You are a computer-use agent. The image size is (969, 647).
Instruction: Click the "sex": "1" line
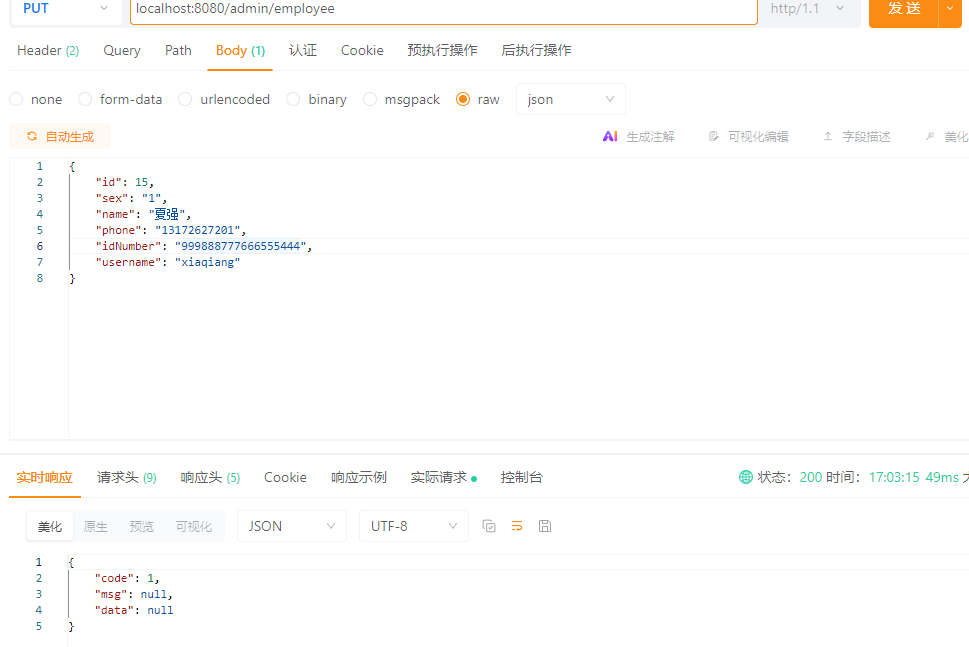[x=132, y=198]
